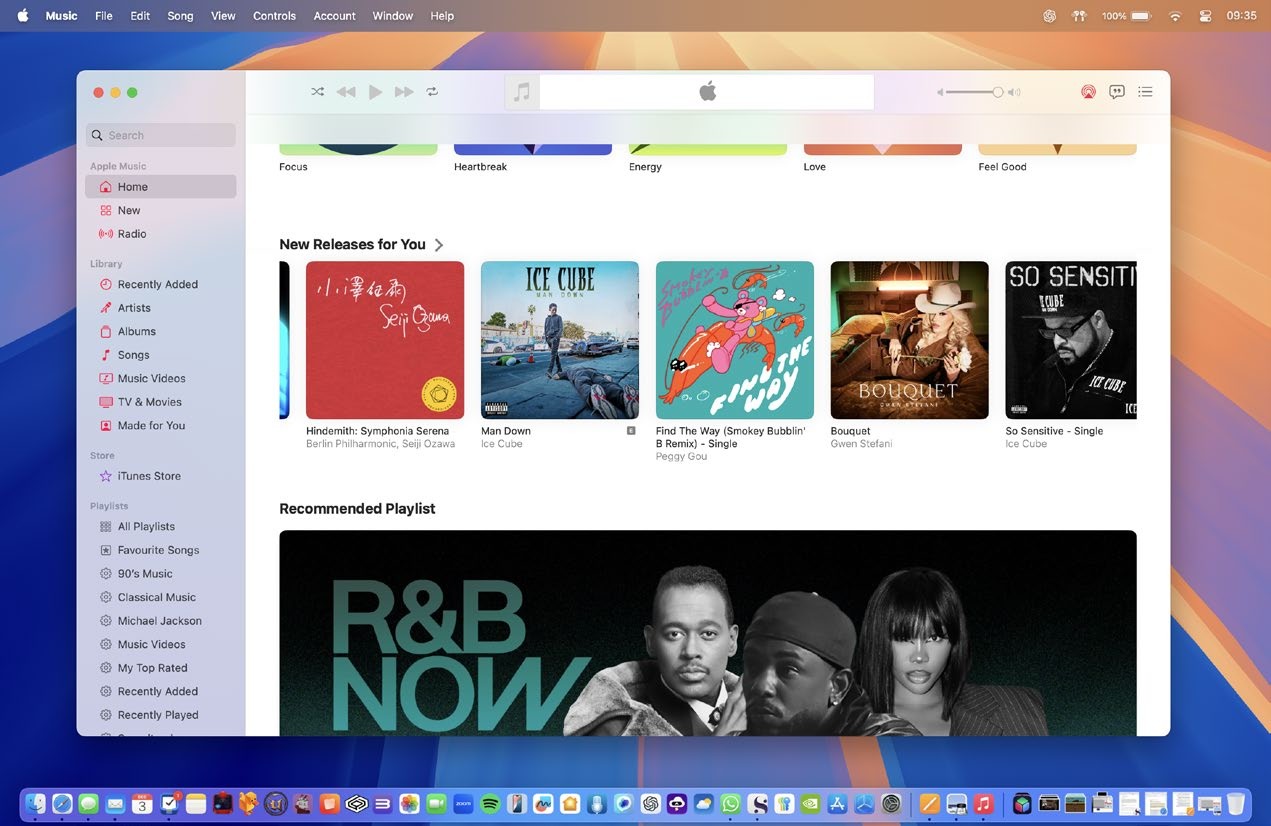The height and width of the screenshot is (826, 1271).
Task: Open the Classical Music playlist
Action: point(161,597)
